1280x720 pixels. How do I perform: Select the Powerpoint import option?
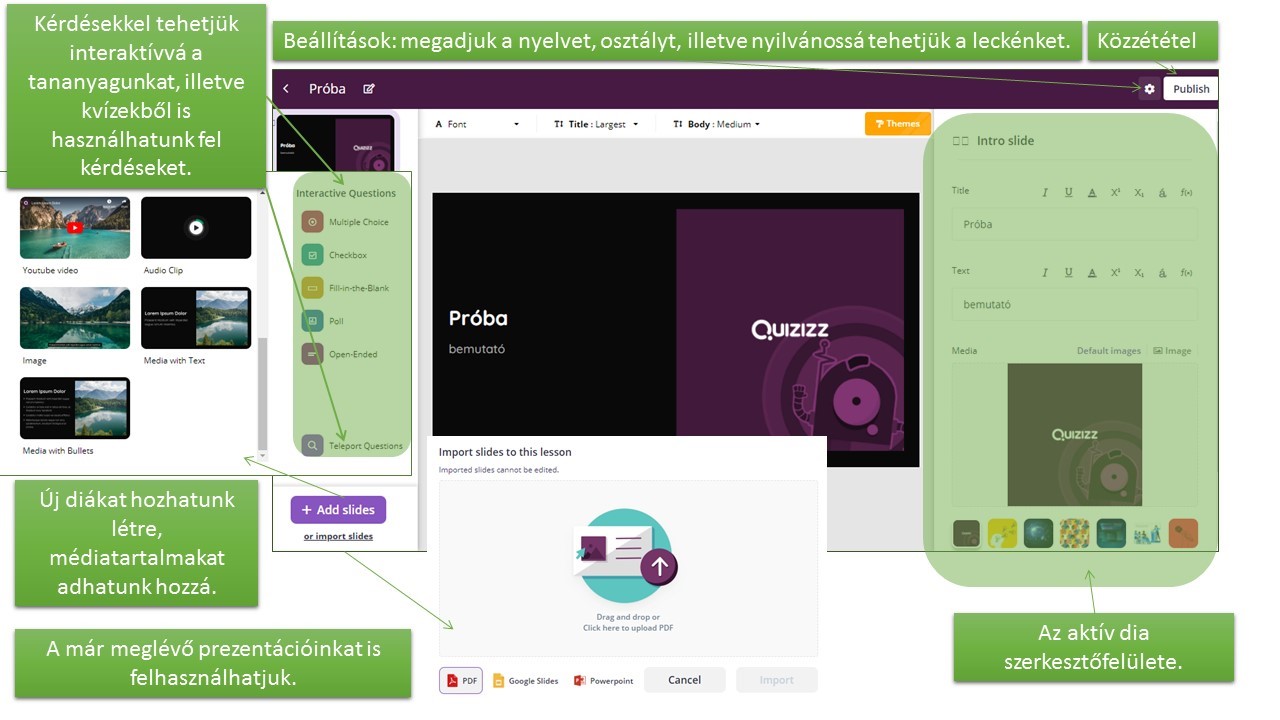click(604, 681)
